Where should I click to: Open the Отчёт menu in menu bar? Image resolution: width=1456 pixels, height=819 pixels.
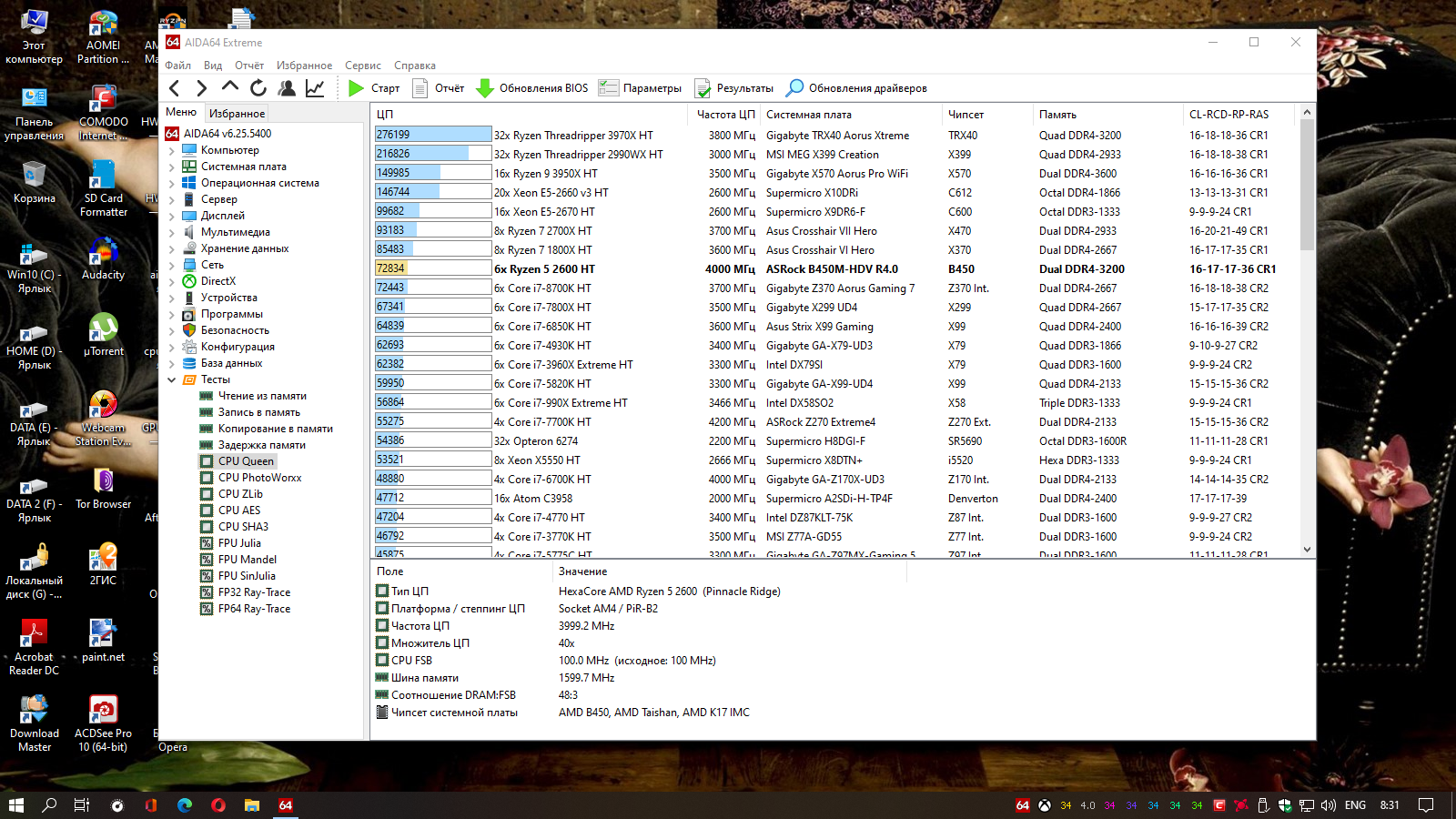point(249,66)
